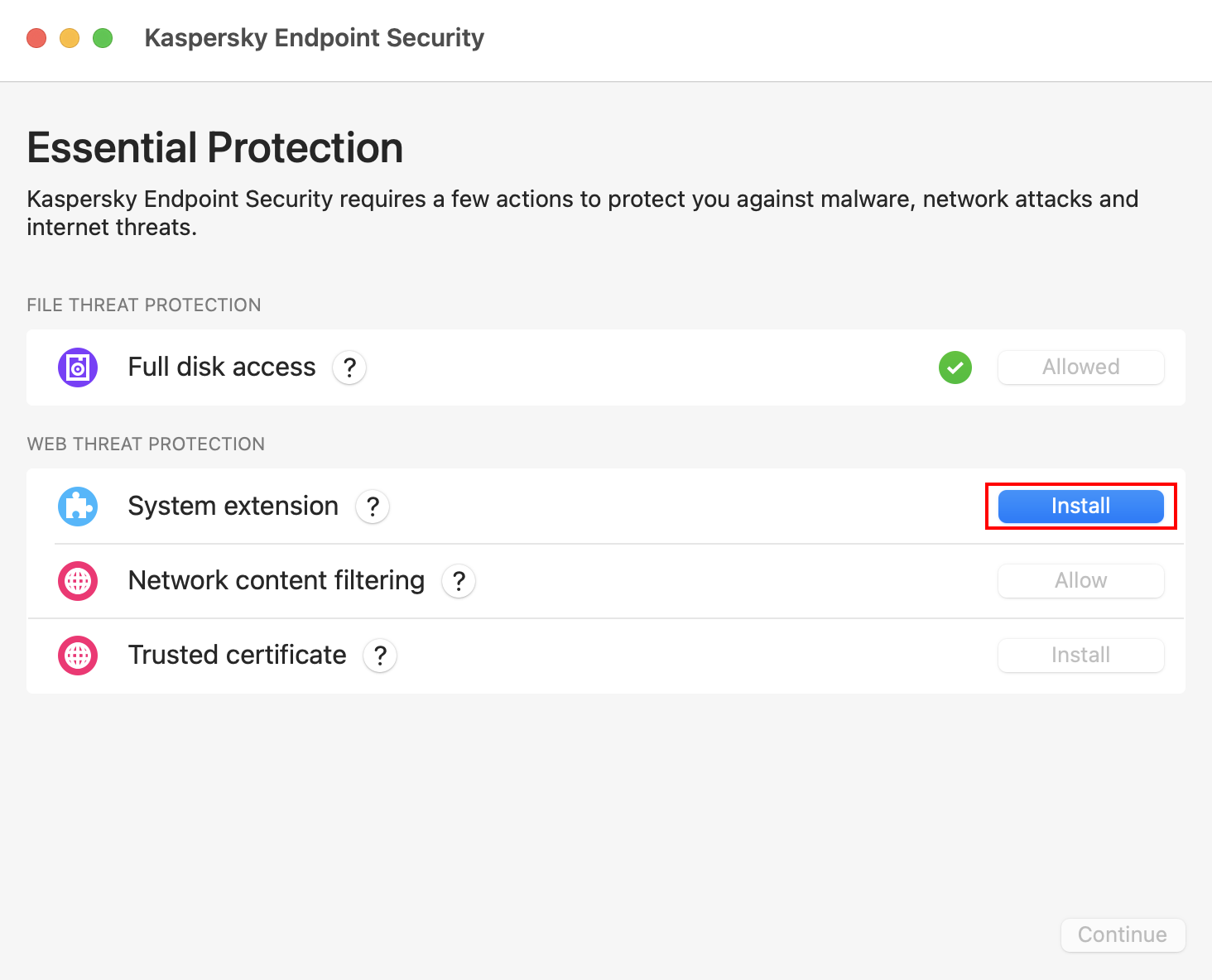Install the Trusted certificate
Viewport: 1212px width, 980px height.
click(x=1080, y=656)
